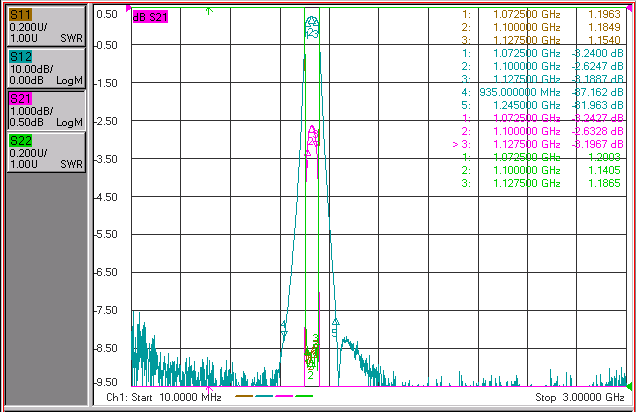Select the S22 SWR trace button
The height and width of the screenshot is (412, 636).
point(46,152)
